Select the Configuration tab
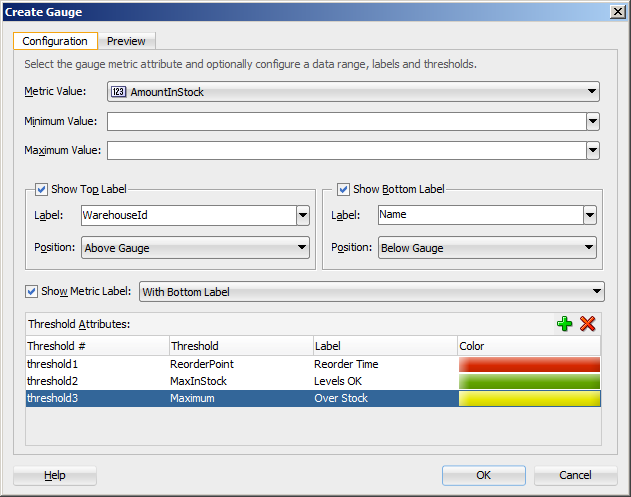 point(55,41)
